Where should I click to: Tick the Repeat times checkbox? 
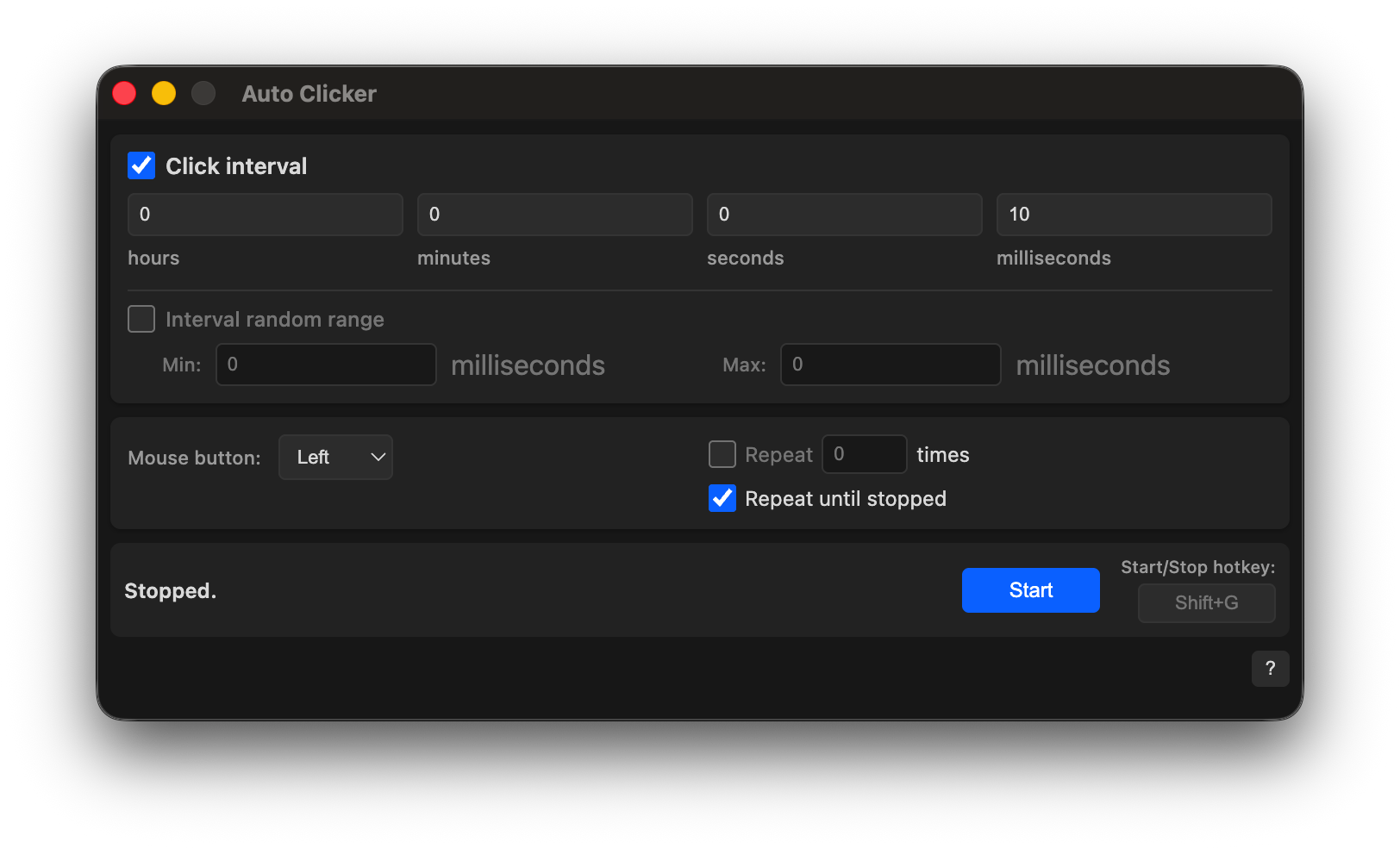tap(722, 454)
